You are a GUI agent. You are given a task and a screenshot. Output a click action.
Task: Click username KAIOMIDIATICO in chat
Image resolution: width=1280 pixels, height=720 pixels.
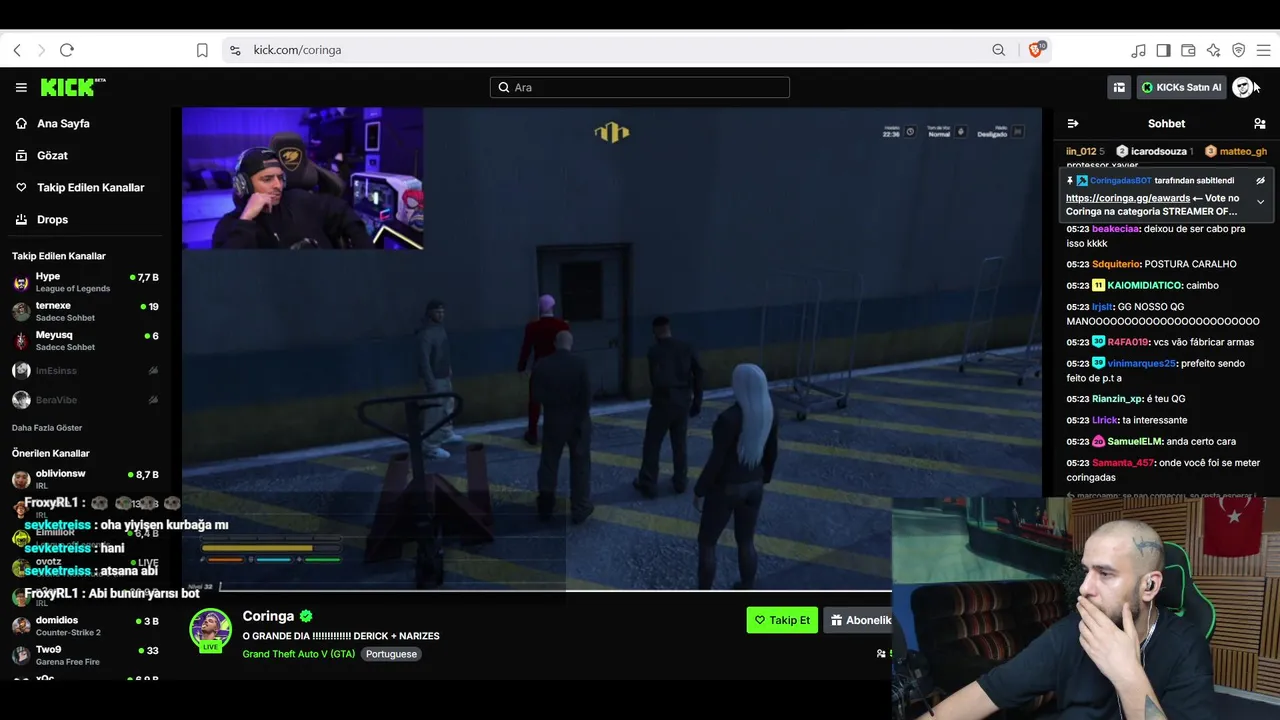tap(1145, 286)
